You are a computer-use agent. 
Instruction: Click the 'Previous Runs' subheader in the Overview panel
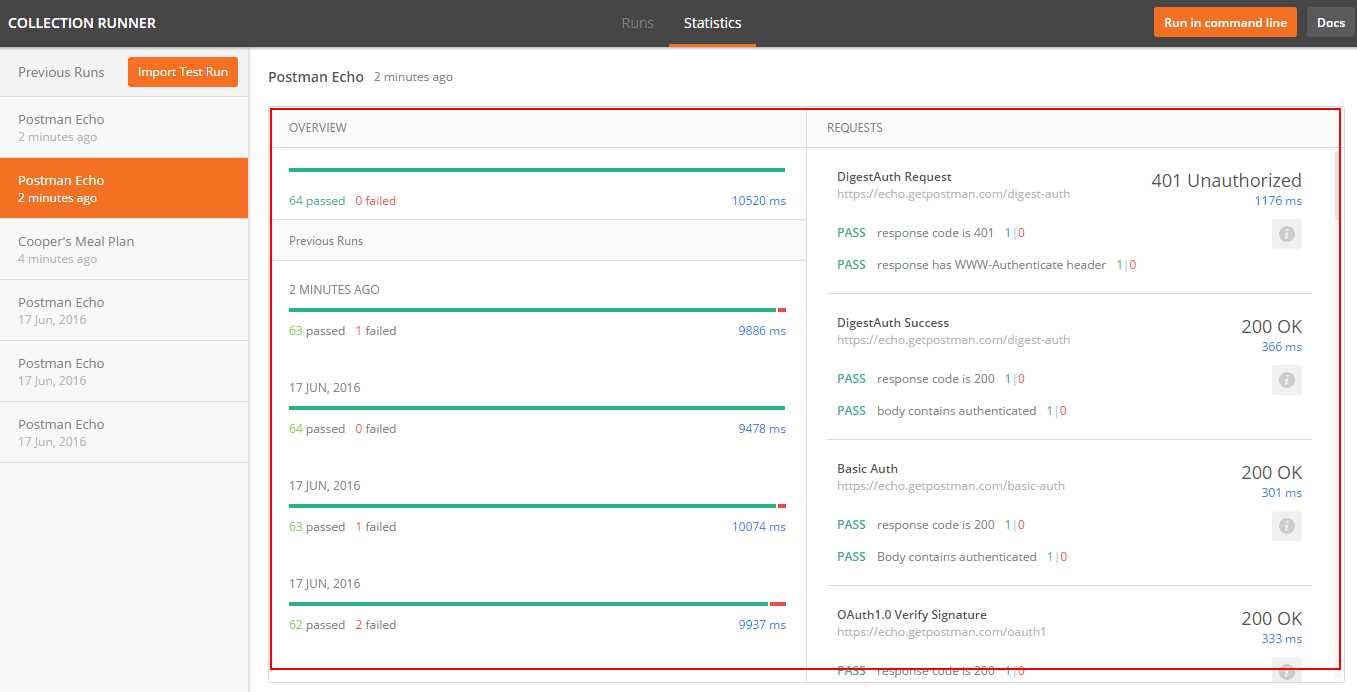[x=326, y=241]
